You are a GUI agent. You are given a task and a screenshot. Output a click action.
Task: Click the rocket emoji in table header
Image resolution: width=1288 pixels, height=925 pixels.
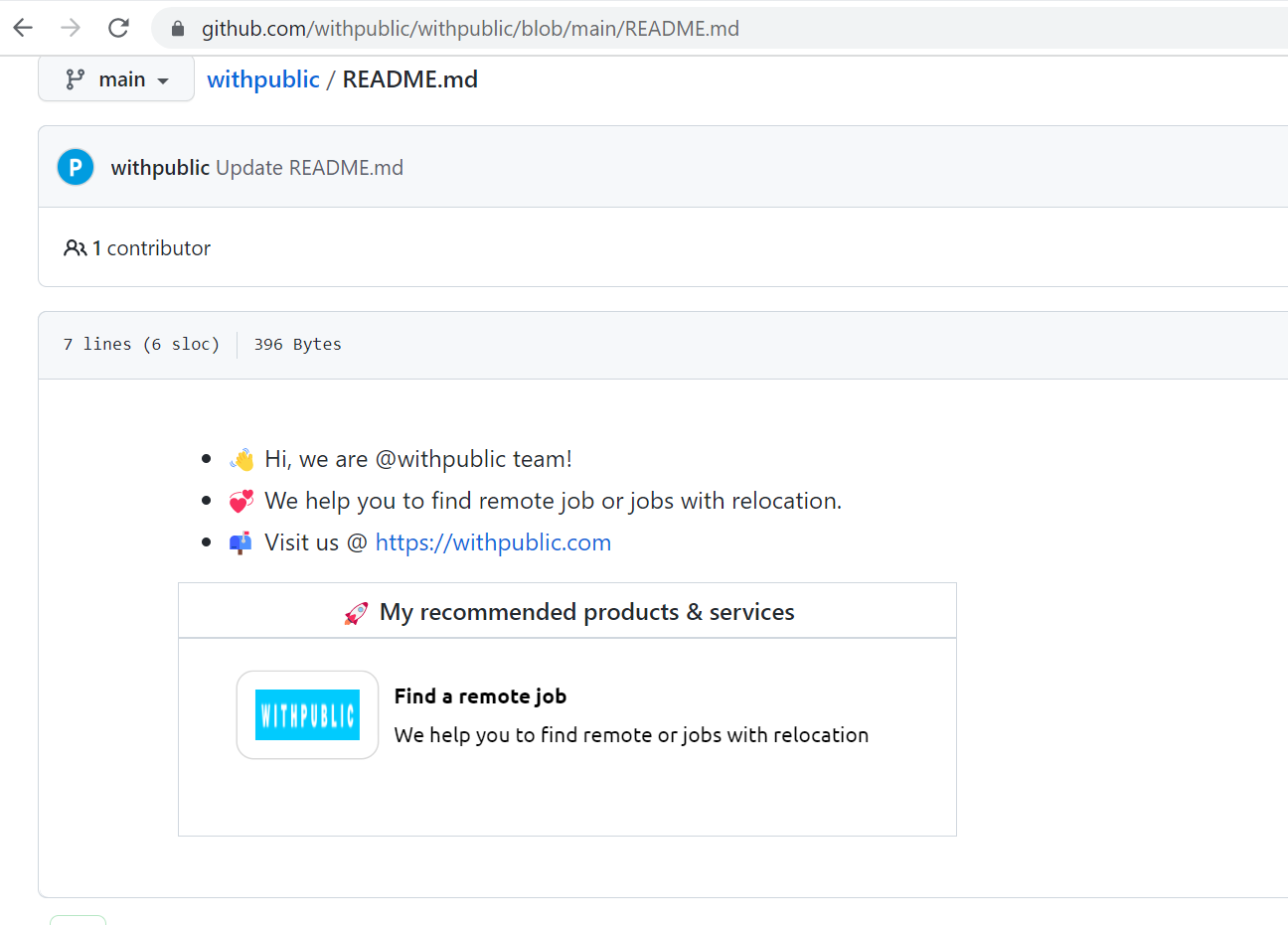point(356,614)
